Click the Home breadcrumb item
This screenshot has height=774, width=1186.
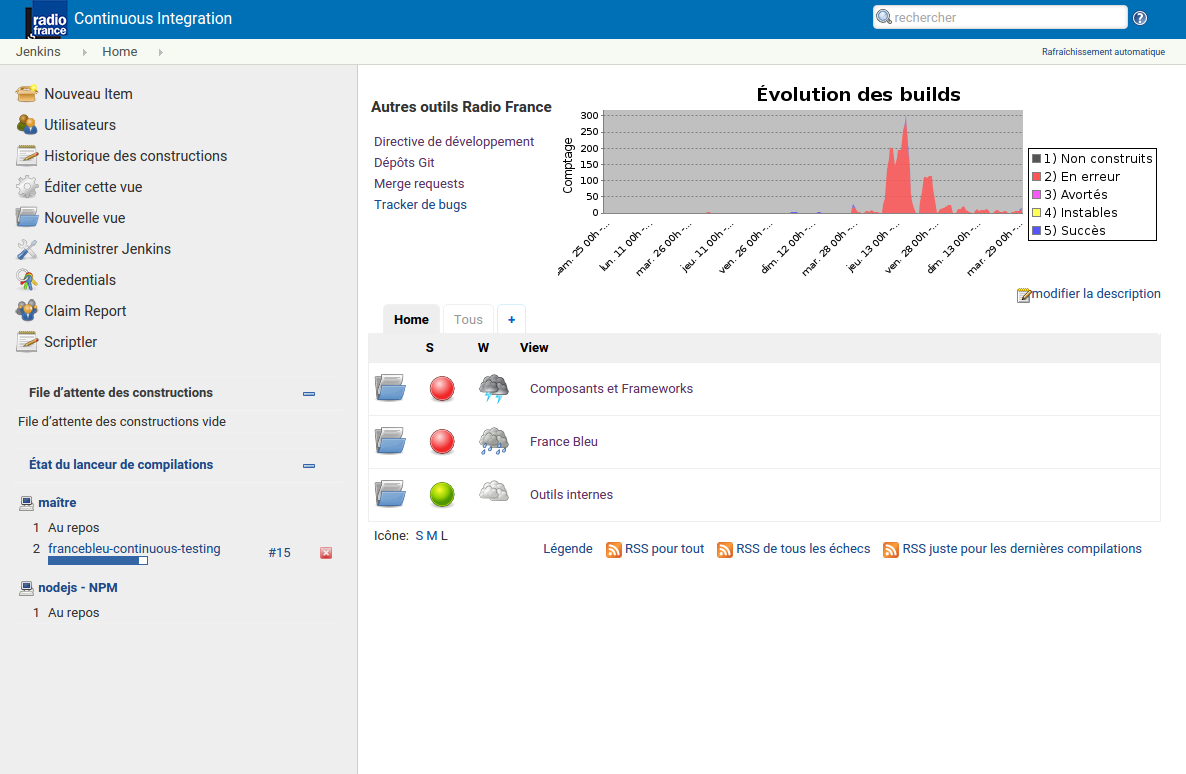coord(120,51)
